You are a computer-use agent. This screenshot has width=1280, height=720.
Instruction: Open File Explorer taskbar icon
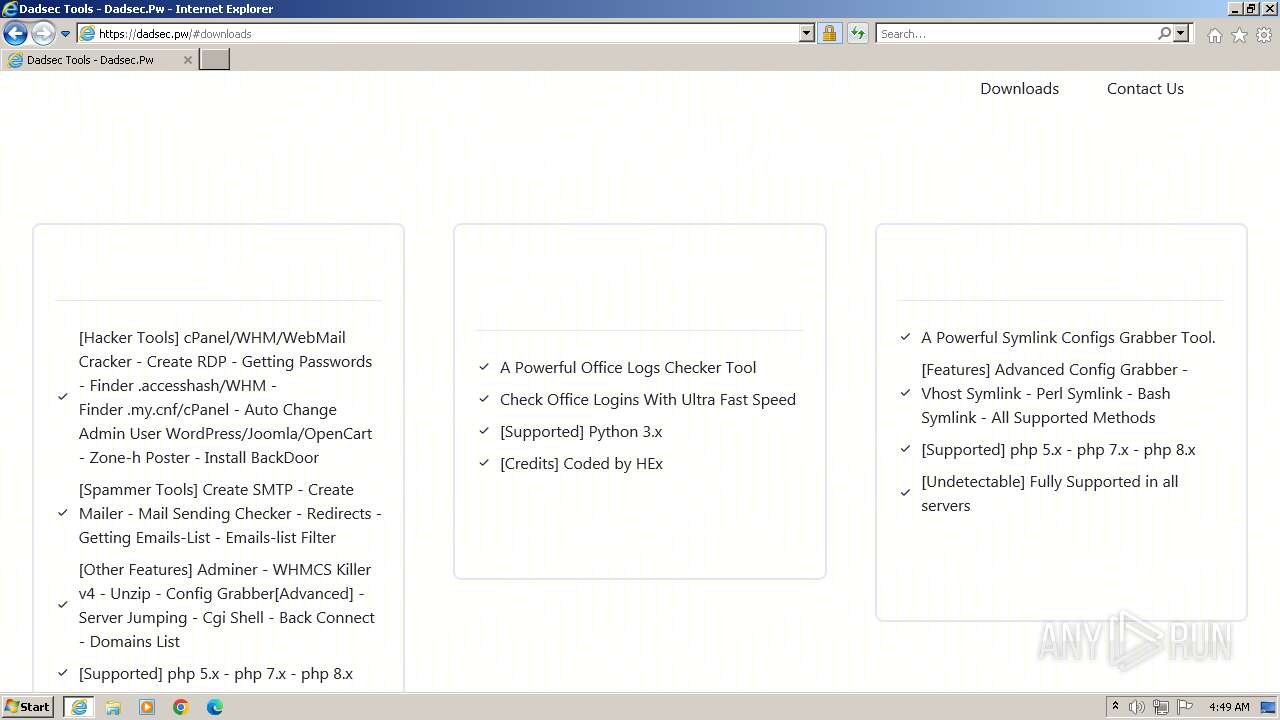coord(113,707)
